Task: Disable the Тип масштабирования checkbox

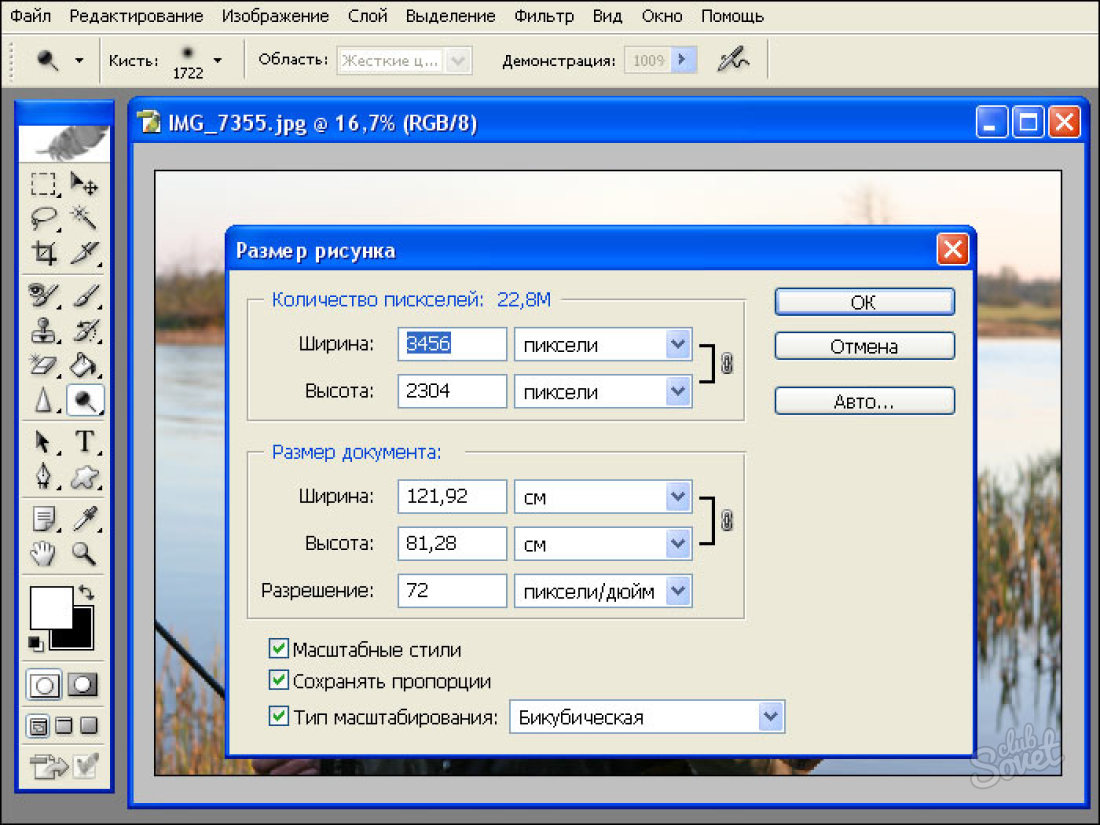Action: (x=279, y=716)
